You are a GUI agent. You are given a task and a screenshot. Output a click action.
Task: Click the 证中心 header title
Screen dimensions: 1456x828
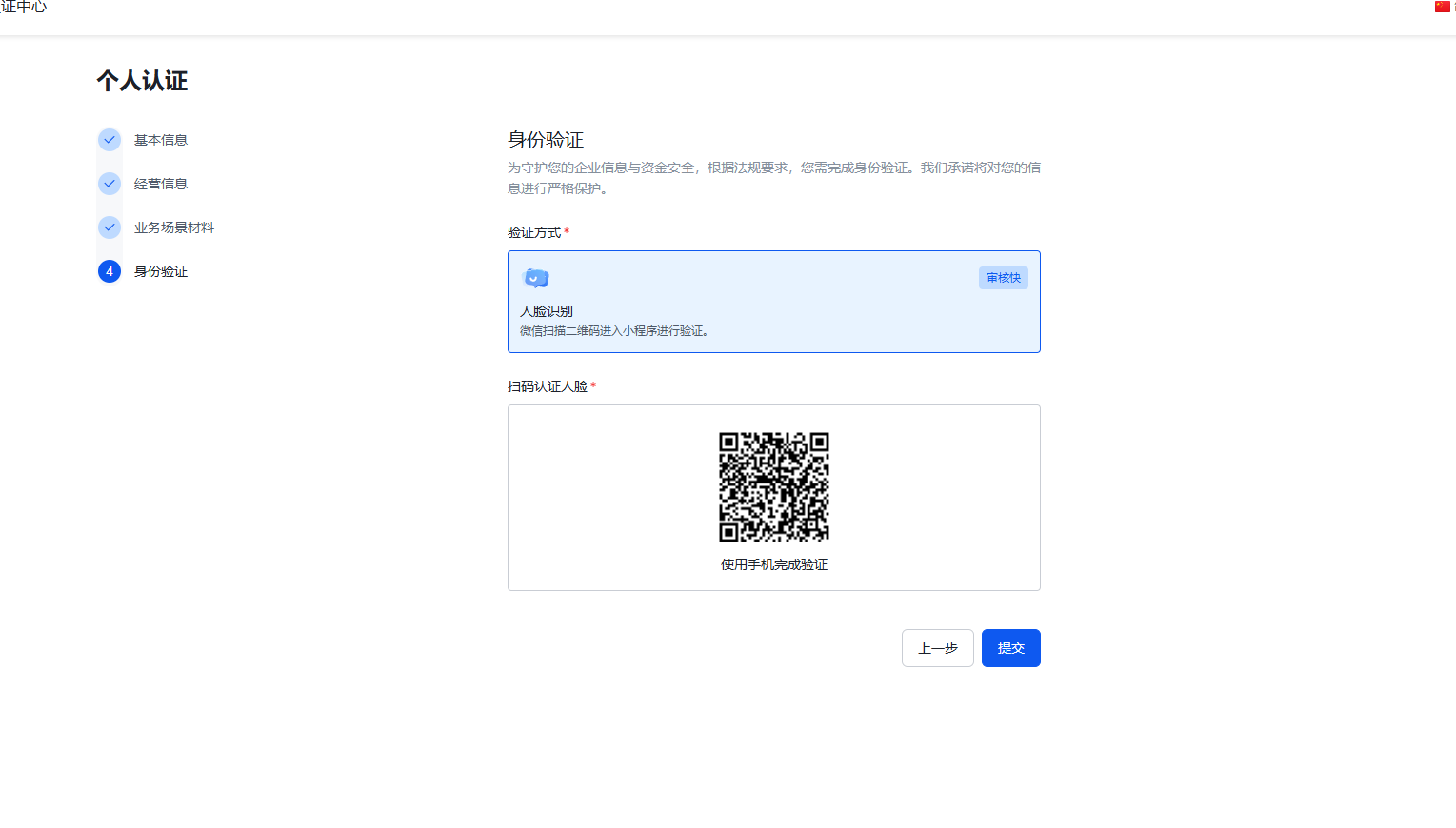pos(24,7)
